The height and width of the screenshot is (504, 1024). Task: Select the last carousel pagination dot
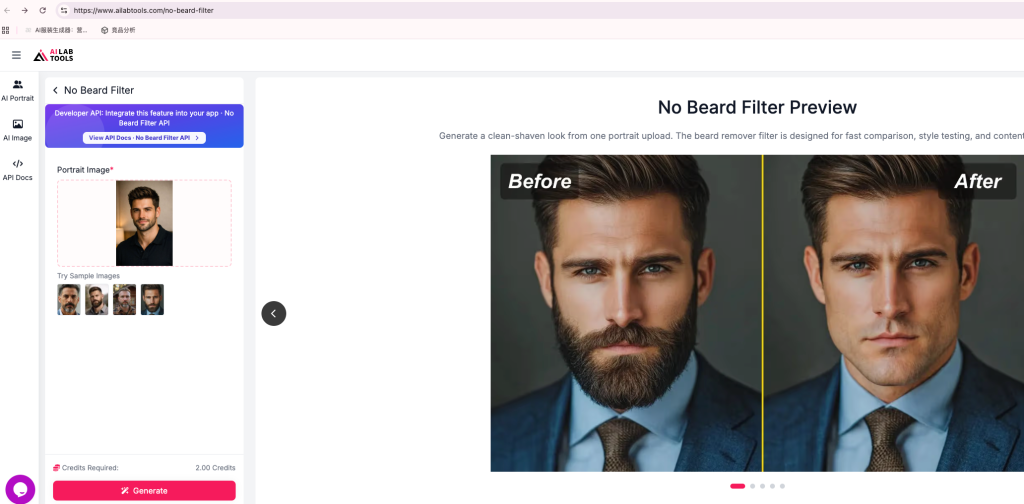coord(782,486)
